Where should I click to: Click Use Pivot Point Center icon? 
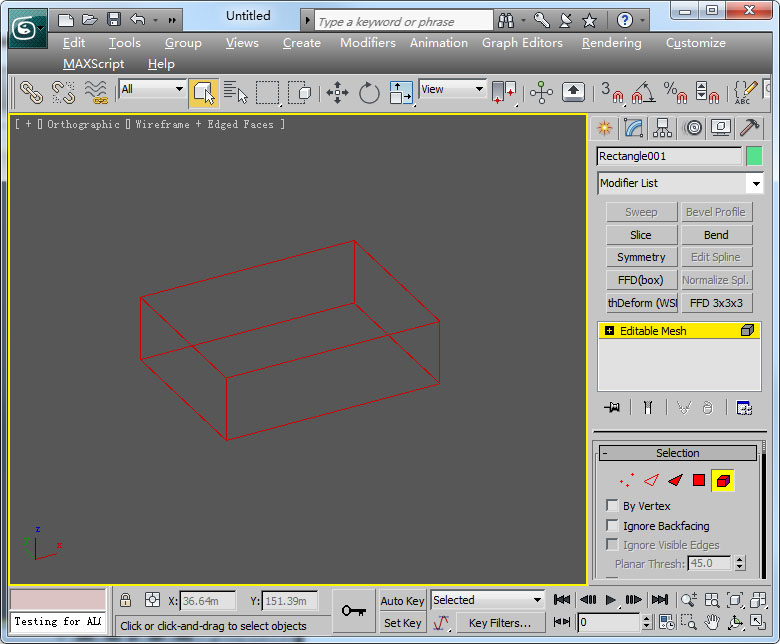click(504, 92)
